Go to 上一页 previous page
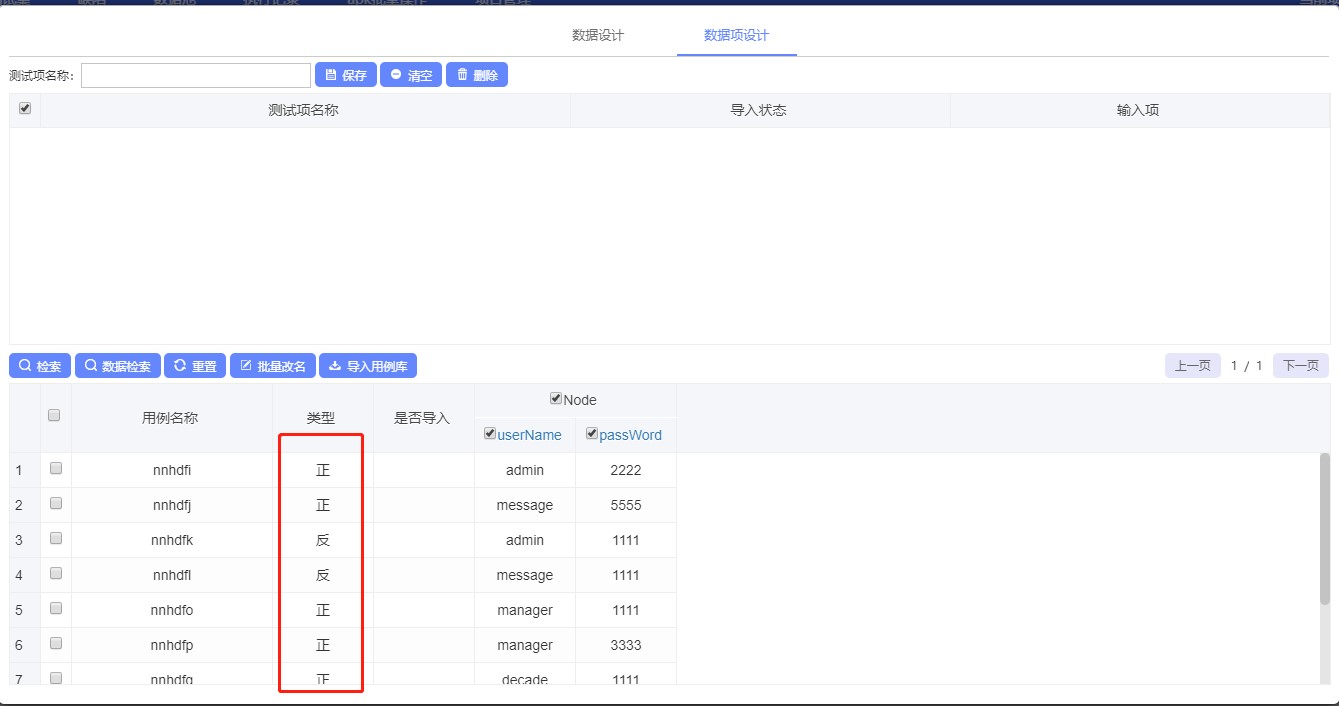The height and width of the screenshot is (706, 1339). click(1192, 366)
